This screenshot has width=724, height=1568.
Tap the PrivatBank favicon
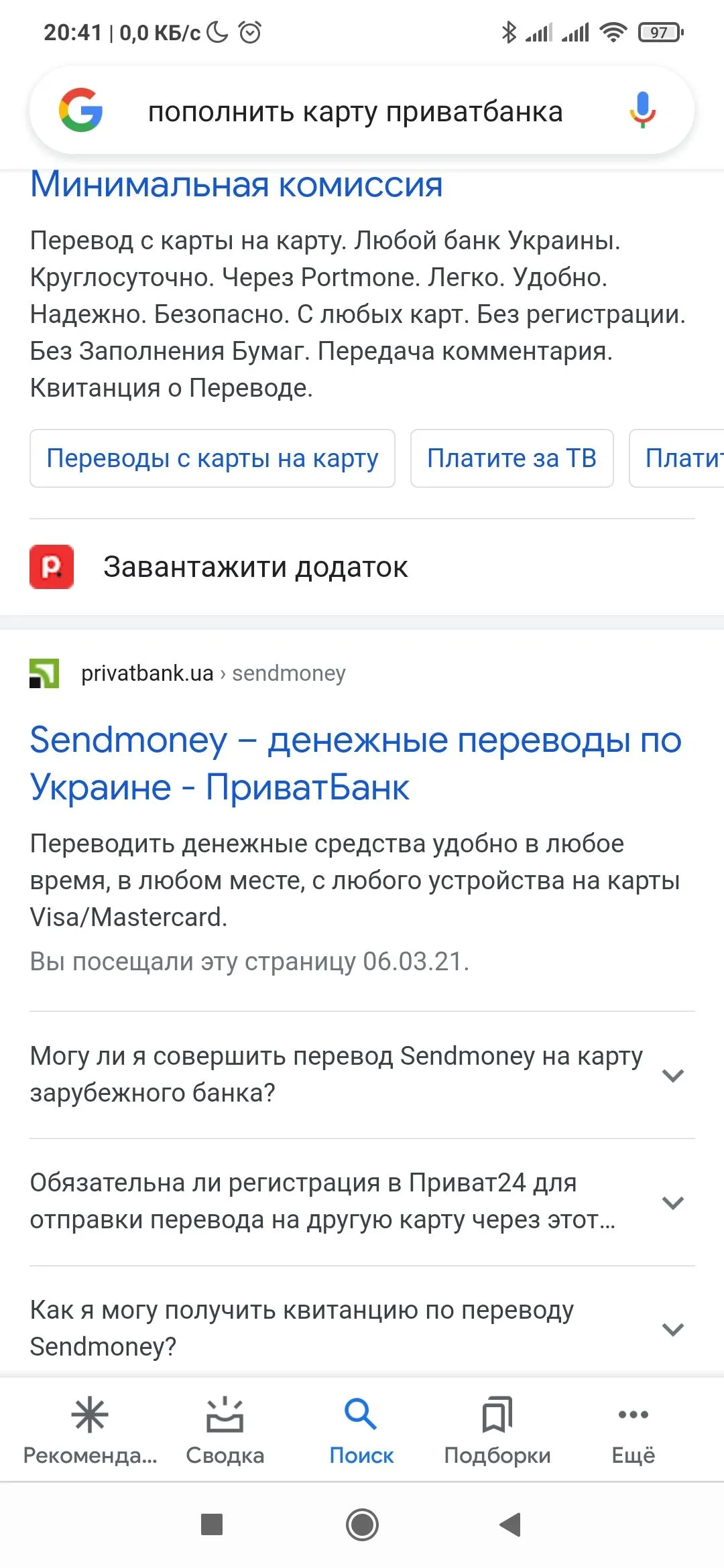coord(44,673)
